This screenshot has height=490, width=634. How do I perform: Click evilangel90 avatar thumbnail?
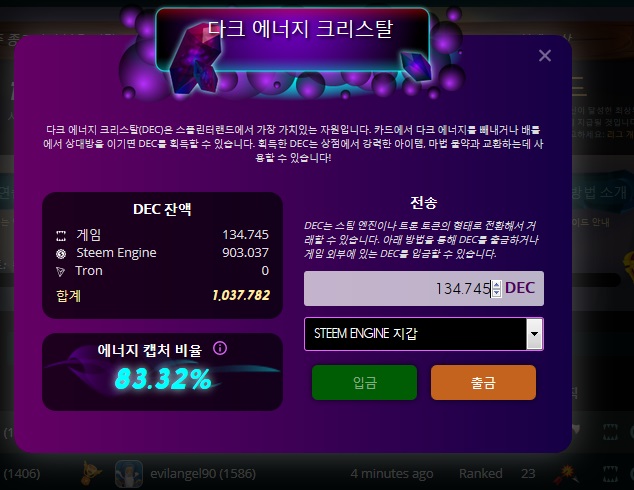129,473
